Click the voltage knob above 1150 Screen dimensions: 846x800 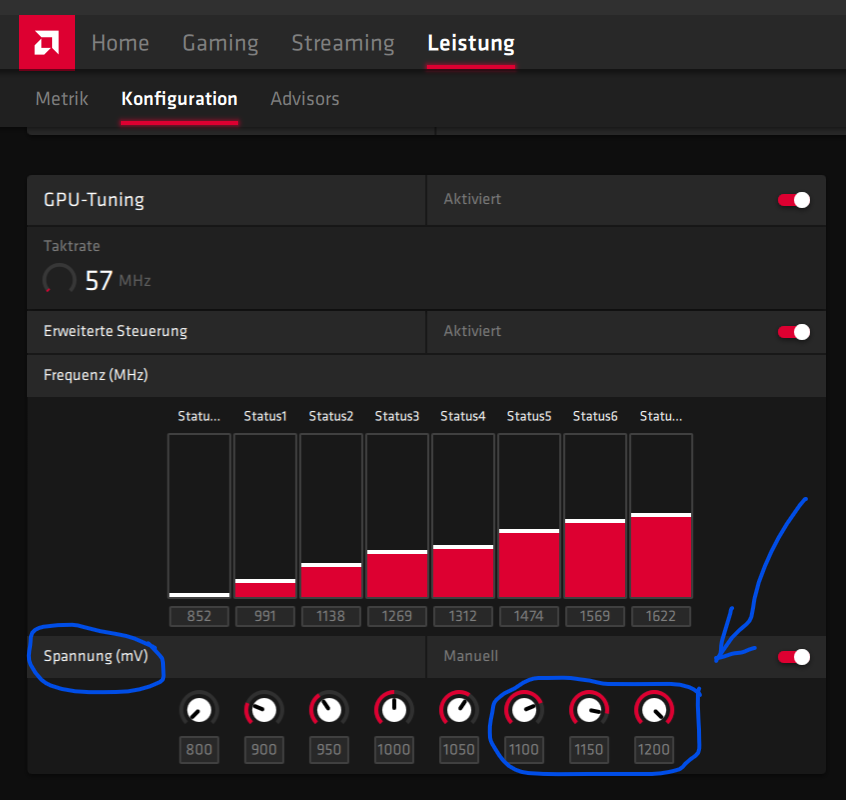click(589, 710)
